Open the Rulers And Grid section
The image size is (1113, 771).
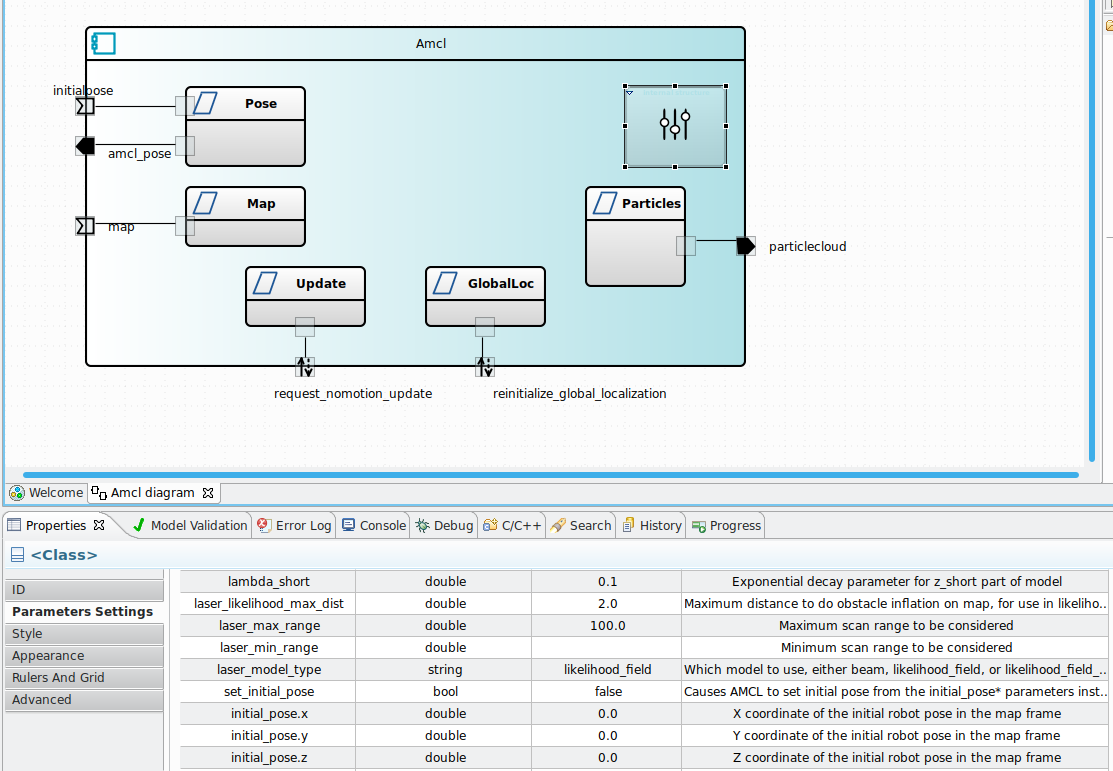[x=58, y=678]
